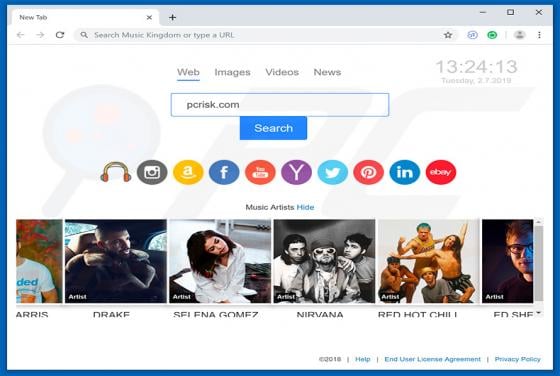The image size is (560, 376).
Task: Open the End User License Agreement link
Action: (x=432, y=359)
